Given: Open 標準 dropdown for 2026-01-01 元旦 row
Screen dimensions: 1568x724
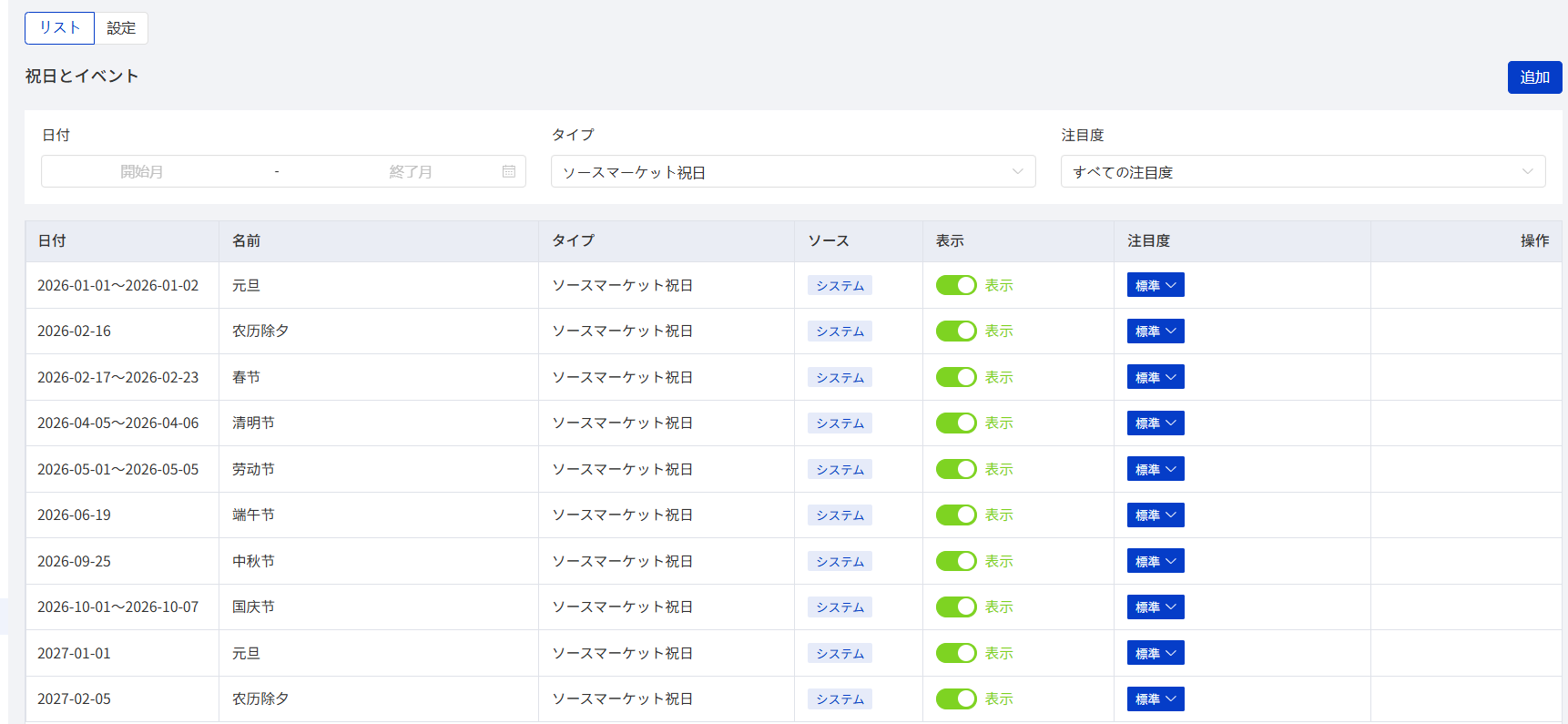Looking at the screenshot, I should (1156, 285).
